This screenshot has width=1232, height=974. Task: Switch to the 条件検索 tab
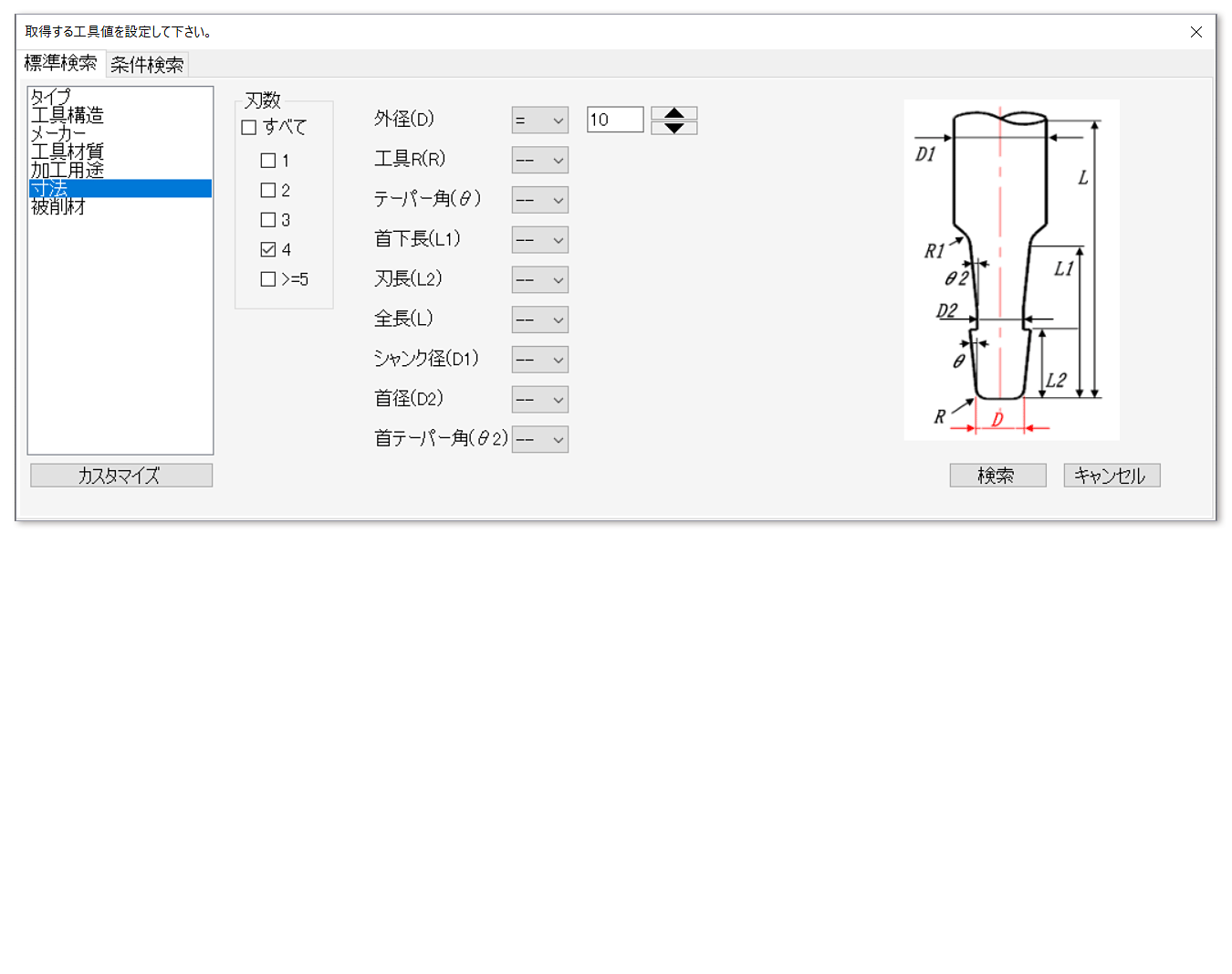pos(147,65)
